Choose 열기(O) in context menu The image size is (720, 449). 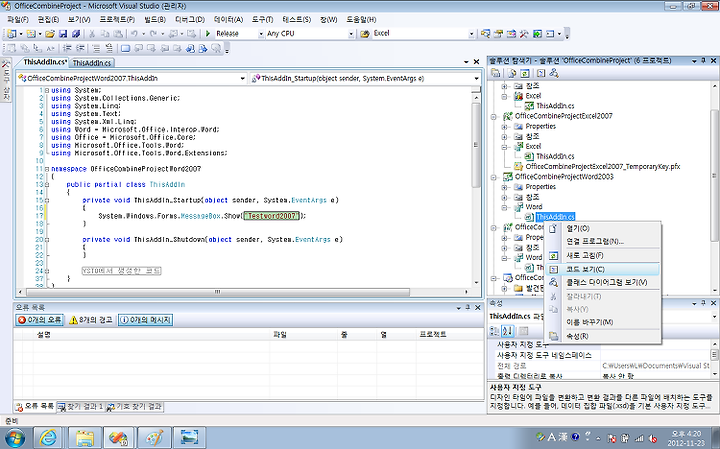pyautogui.click(x=602, y=229)
